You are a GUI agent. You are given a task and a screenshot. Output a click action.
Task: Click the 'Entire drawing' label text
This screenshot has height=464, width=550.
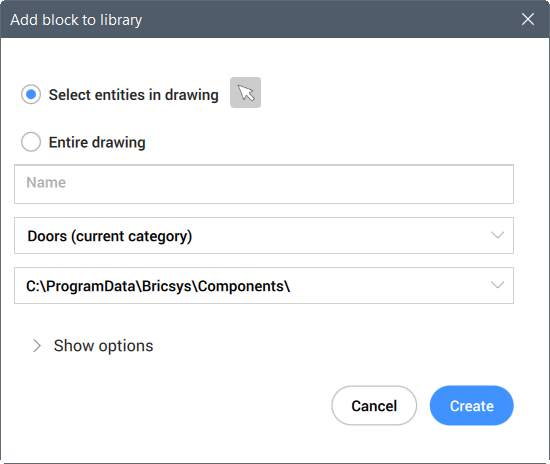click(x=97, y=142)
